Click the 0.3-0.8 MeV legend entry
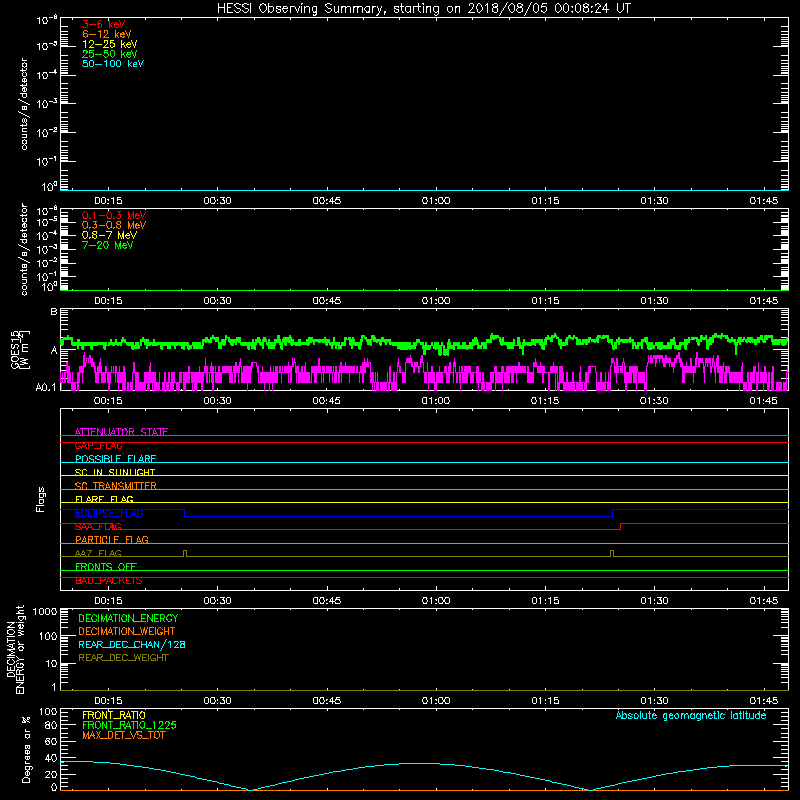The image size is (800, 800). [x=114, y=225]
